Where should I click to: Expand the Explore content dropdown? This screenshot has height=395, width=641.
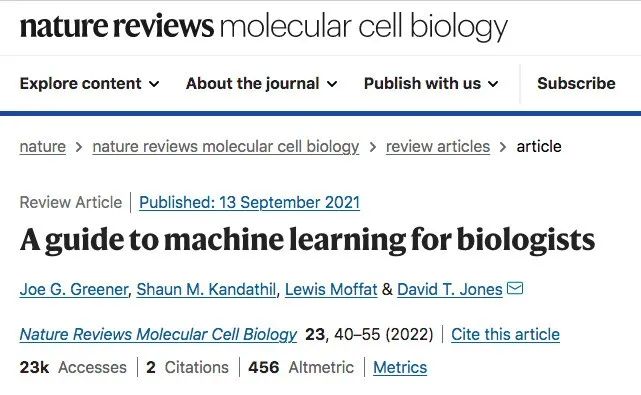click(x=90, y=83)
